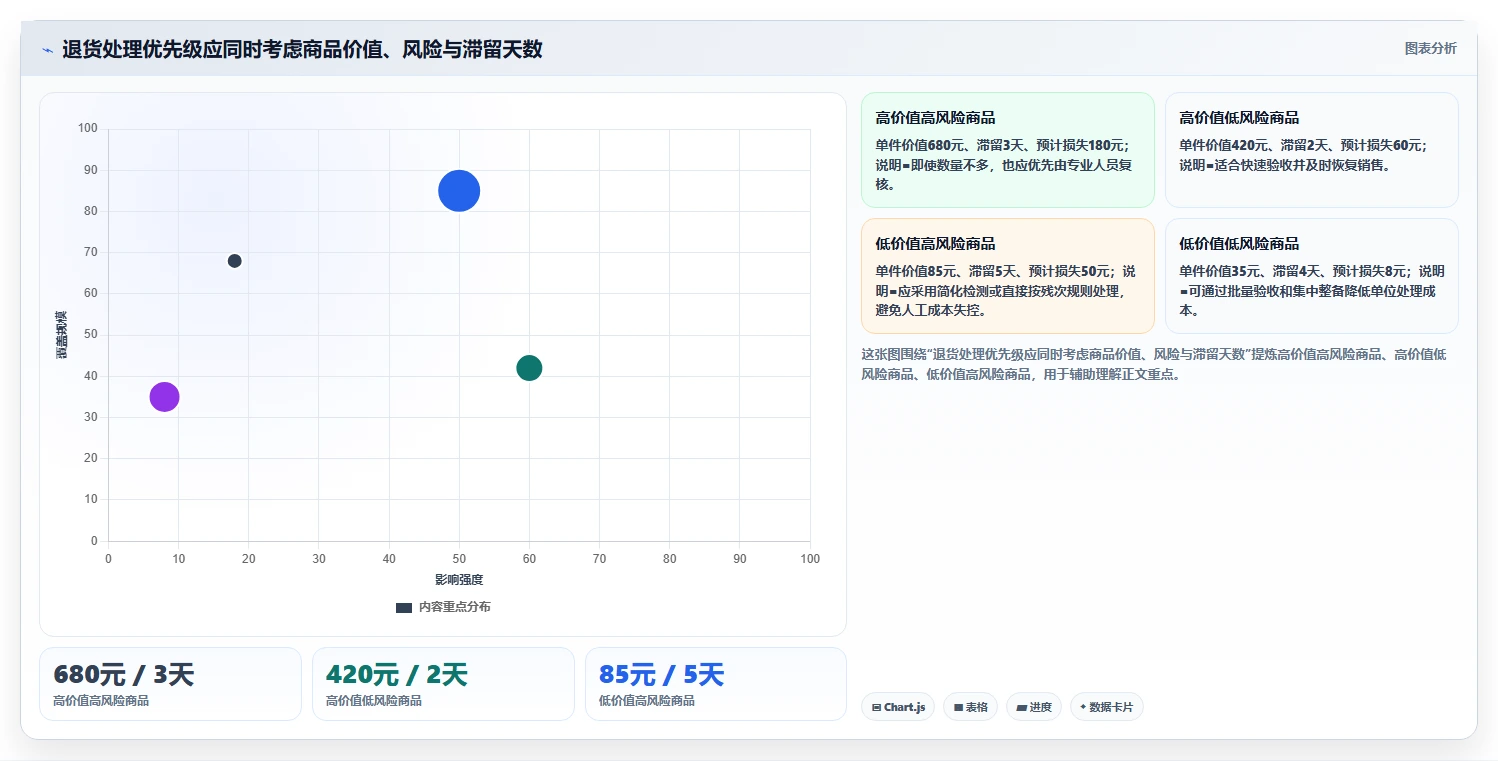Click the 影响强度 x-axis title
Viewport: 1498px width, 761px height.
459,580
